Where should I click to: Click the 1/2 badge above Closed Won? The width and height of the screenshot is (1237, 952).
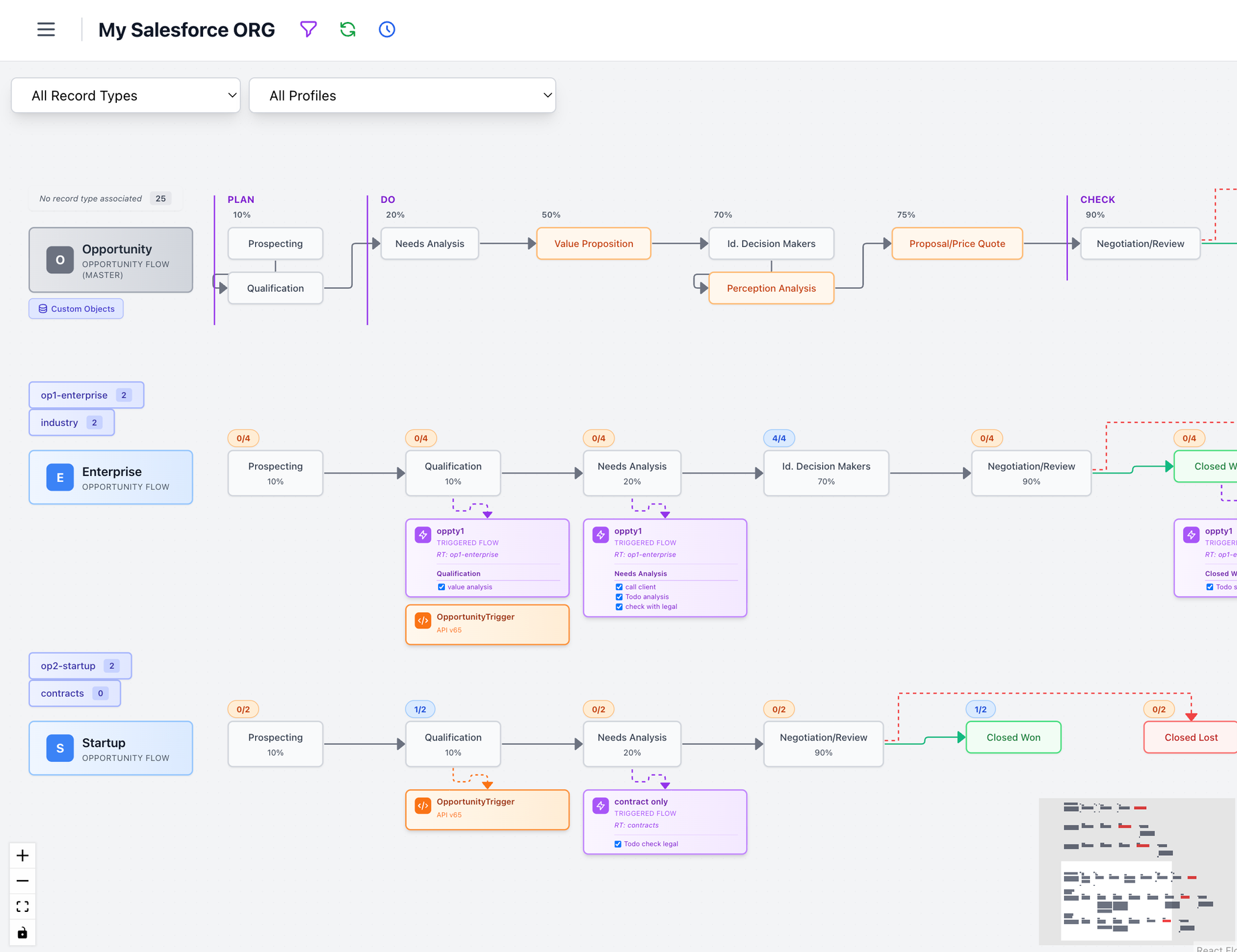981,710
